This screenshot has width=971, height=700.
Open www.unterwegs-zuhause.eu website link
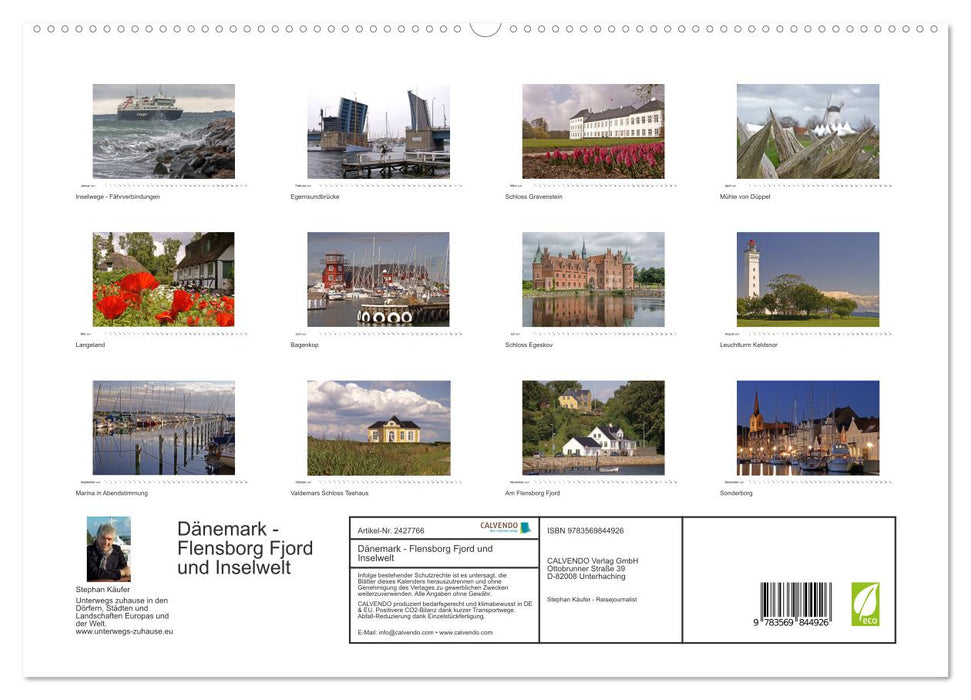[124, 631]
